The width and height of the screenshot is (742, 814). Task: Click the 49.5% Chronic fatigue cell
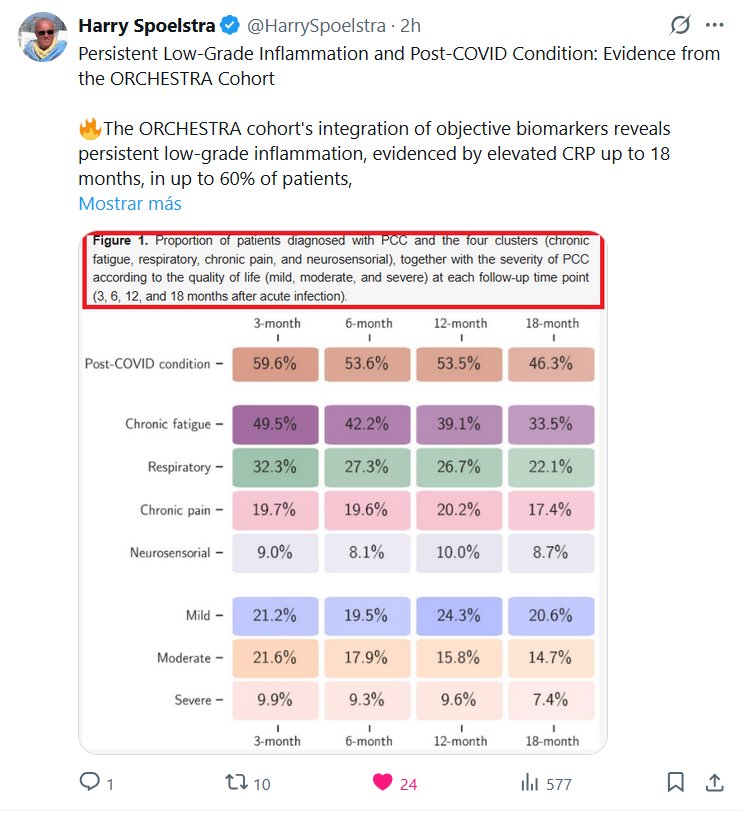coord(275,424)
